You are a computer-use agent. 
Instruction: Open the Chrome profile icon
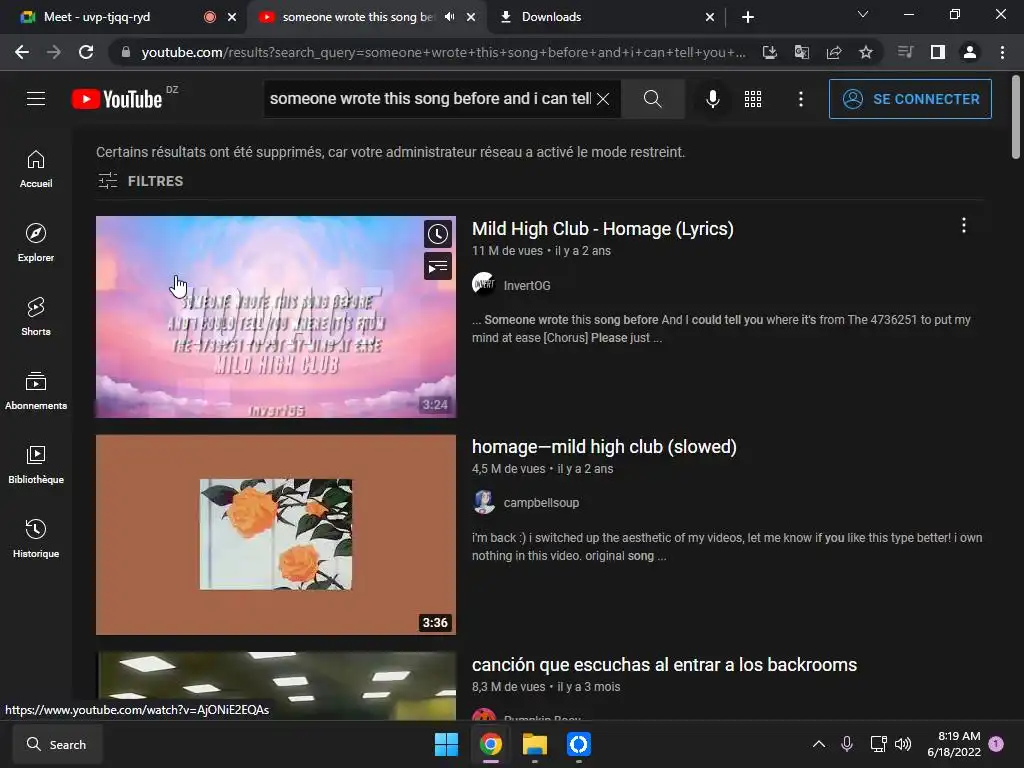point(970,52)
